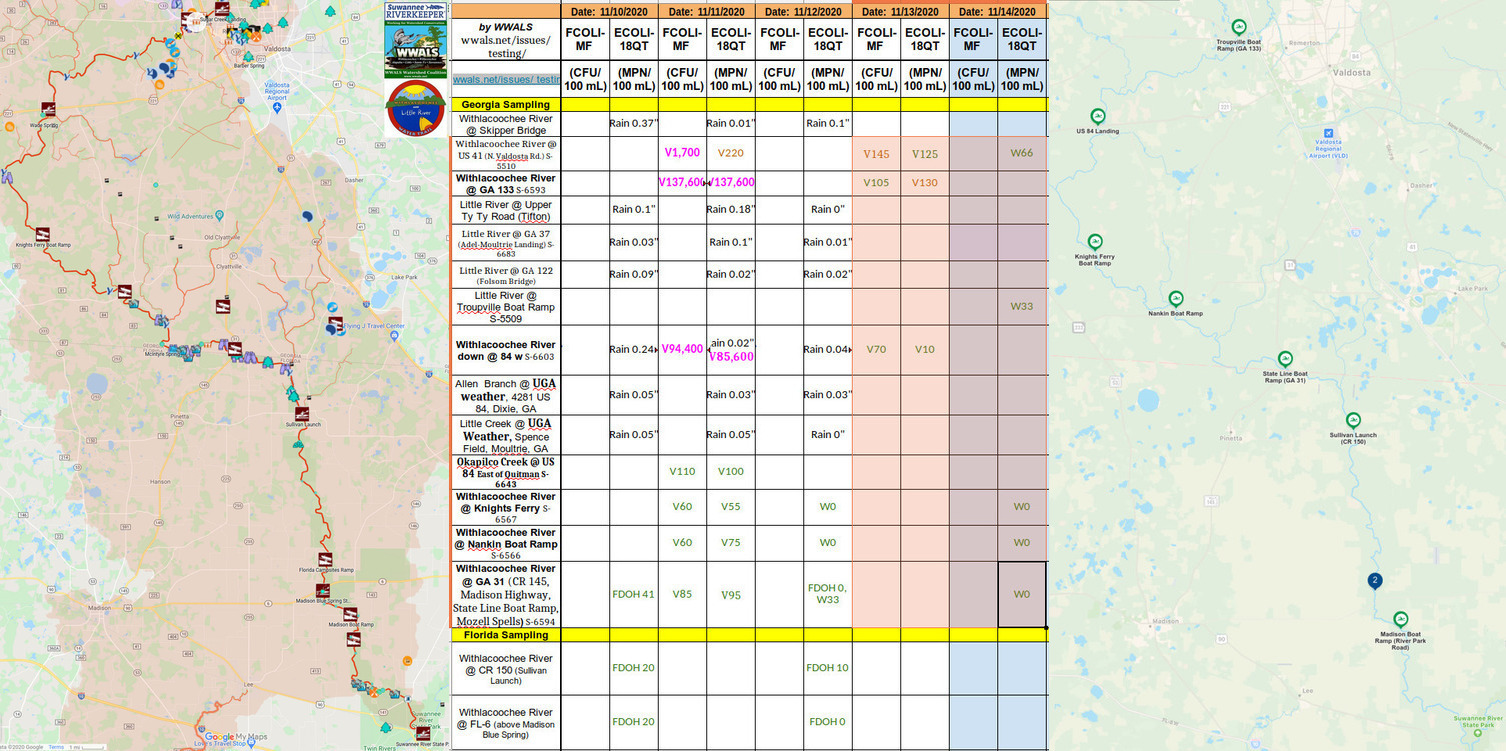Select cell with value V130

(925, 183)
